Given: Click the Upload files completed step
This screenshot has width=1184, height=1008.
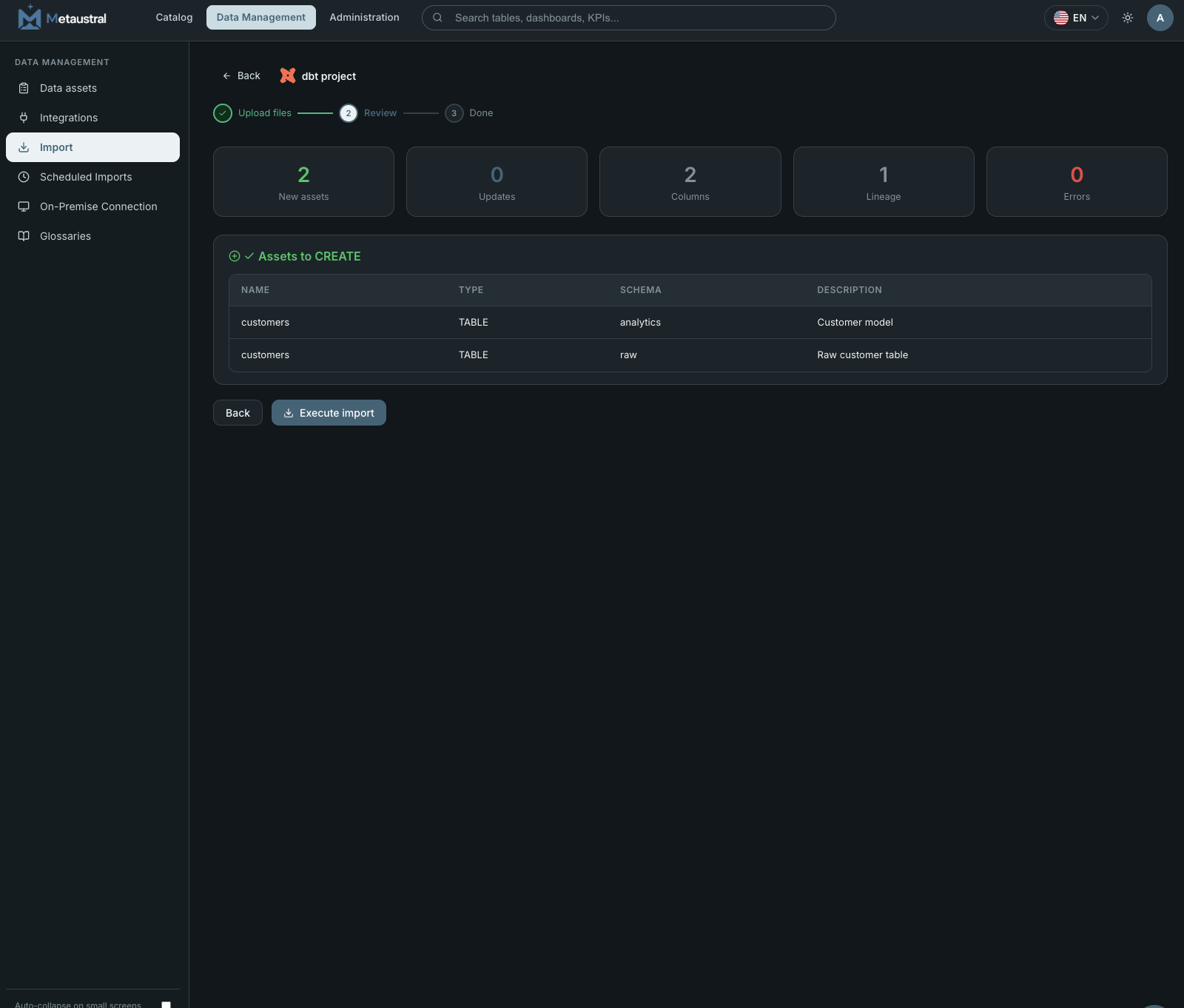Looking at the screenshot, I should [252, 113].
